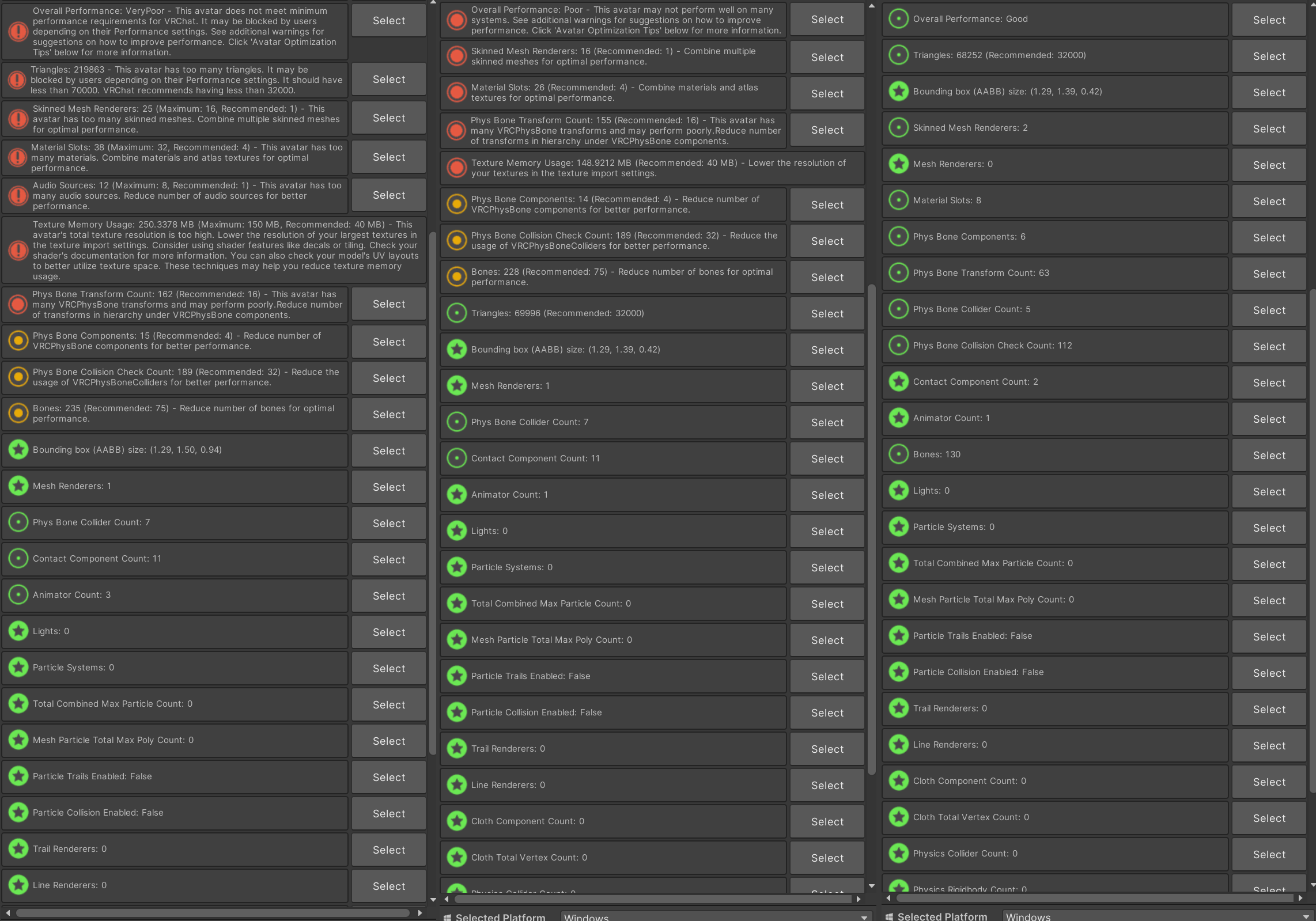Click Select button beside Phys Bone Transform Count: 155

827,130
